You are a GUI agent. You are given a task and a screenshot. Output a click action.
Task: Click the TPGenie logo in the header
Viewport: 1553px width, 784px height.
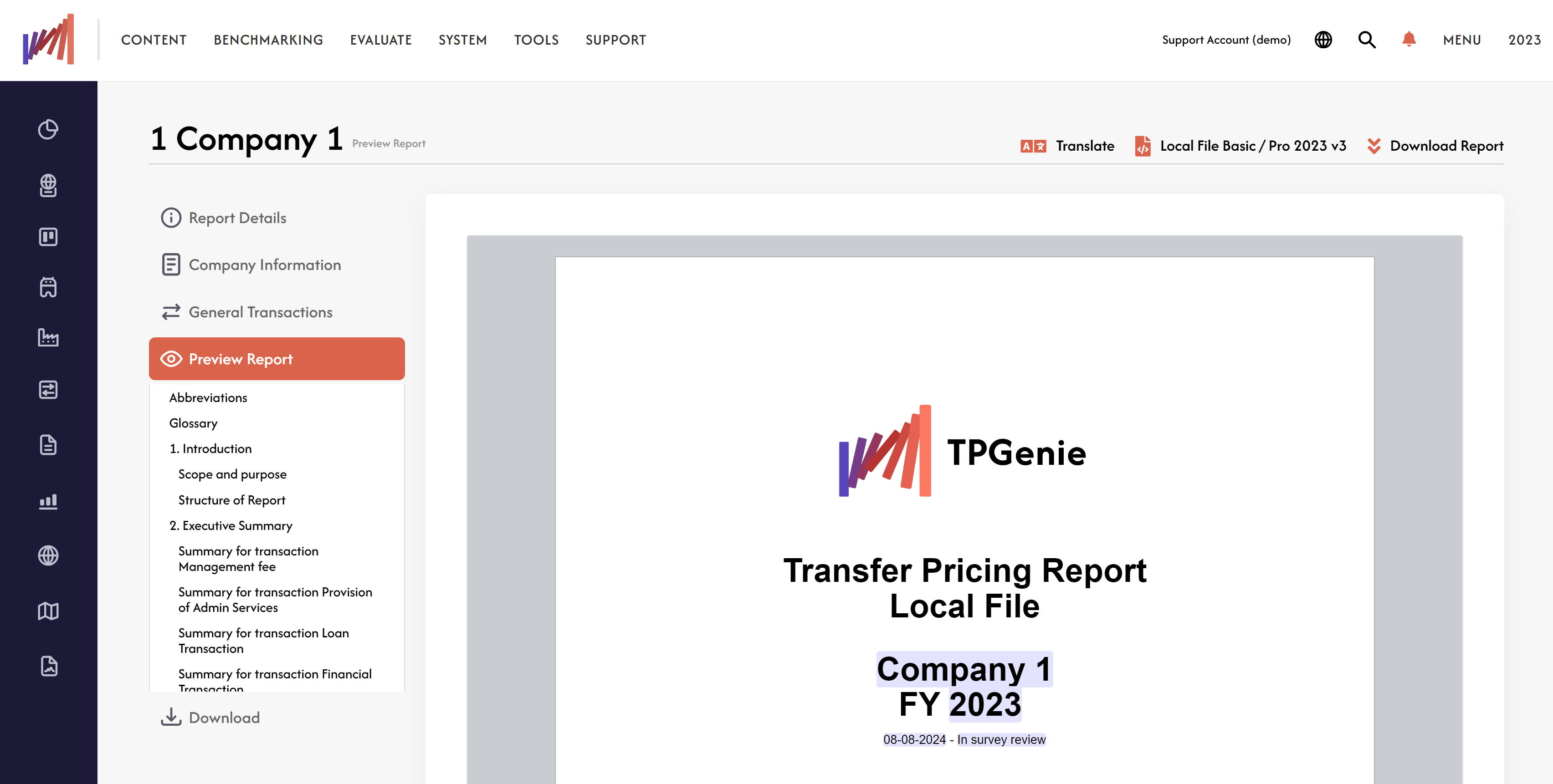(x=48, y=39)
